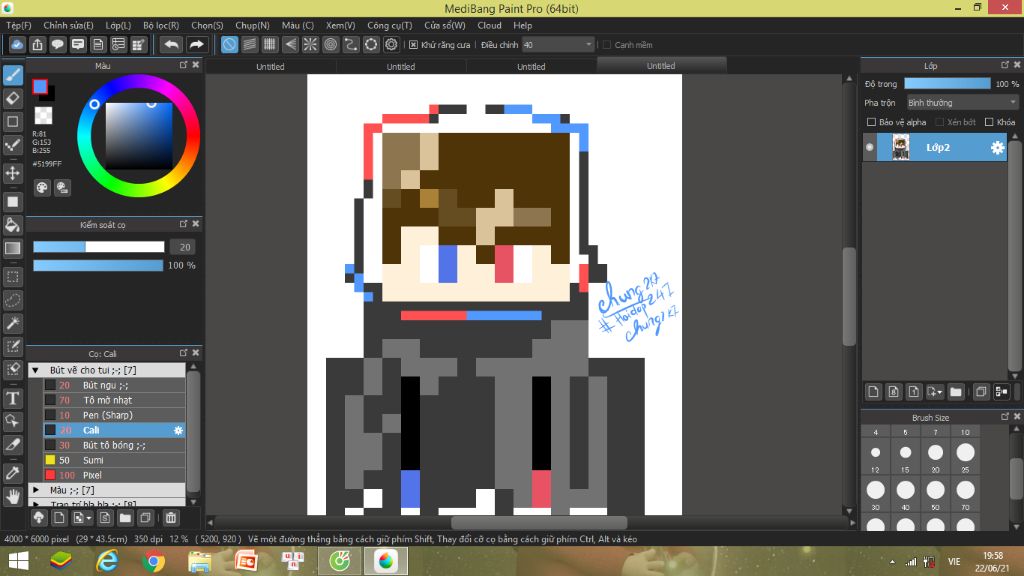Viewport: 1024px width, 576px height.
Task: Select the Move tool
Action: point(13,173)
